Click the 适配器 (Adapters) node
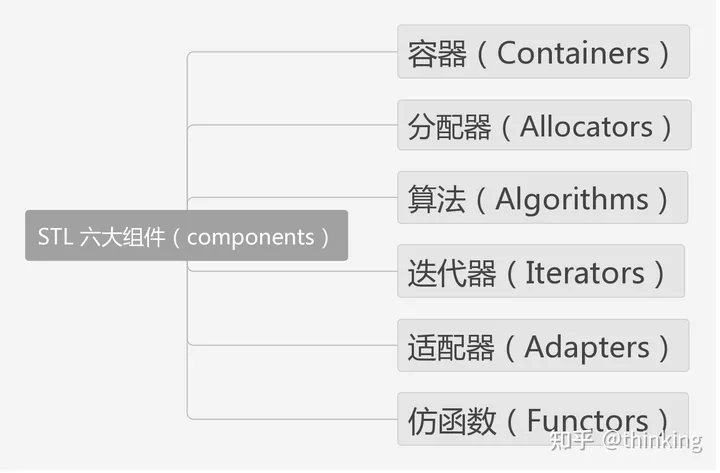This screenshot has width=720, height=473. click(x=543, y=346)
